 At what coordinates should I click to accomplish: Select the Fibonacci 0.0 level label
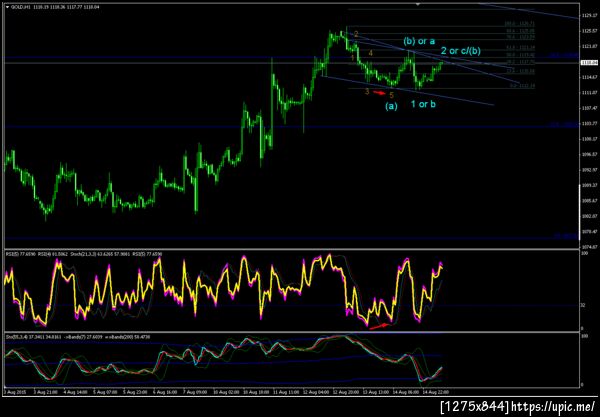click(523, 86)
